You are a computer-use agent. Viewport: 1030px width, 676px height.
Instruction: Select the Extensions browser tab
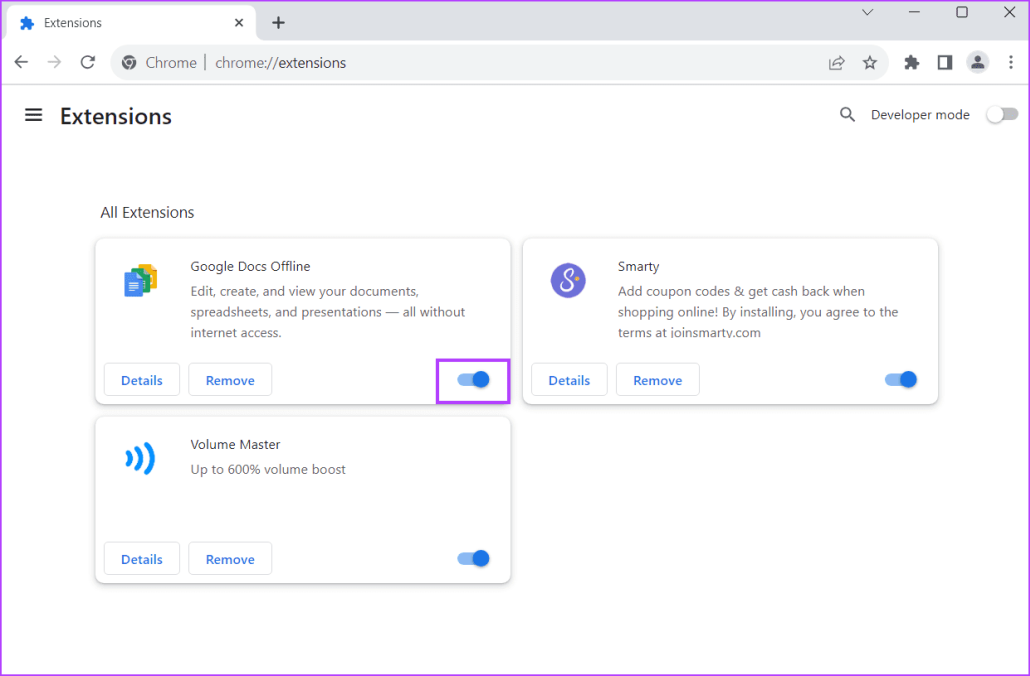point(130,22)
